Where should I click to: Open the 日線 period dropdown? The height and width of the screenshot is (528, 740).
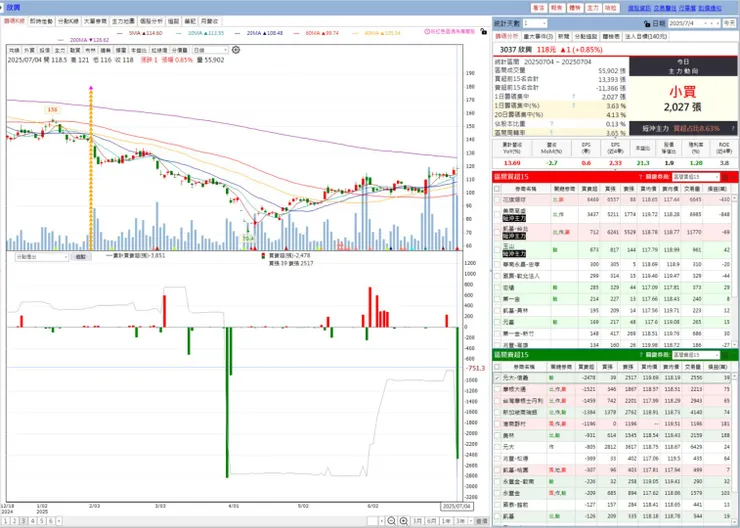(x=210, y=50)
